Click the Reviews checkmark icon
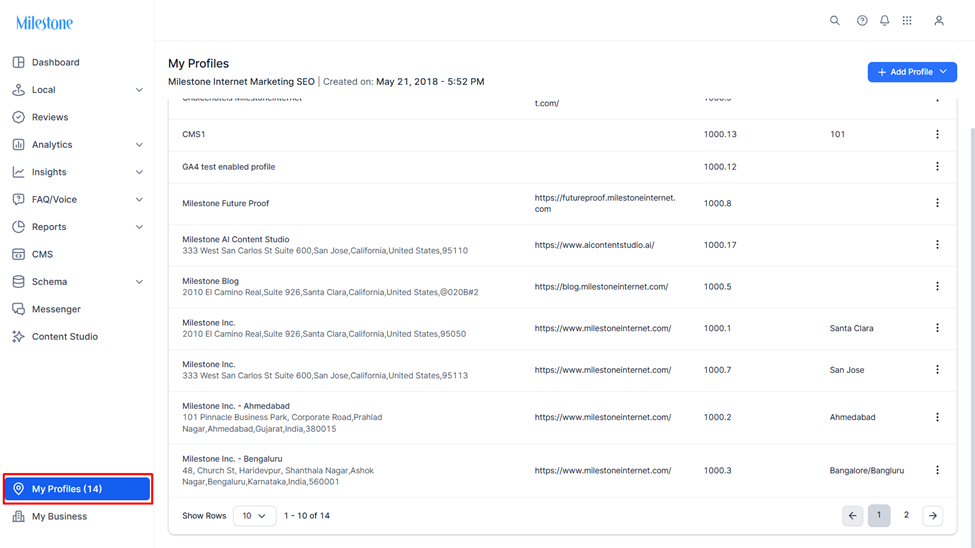975x548 pixels. click(19, 117)
